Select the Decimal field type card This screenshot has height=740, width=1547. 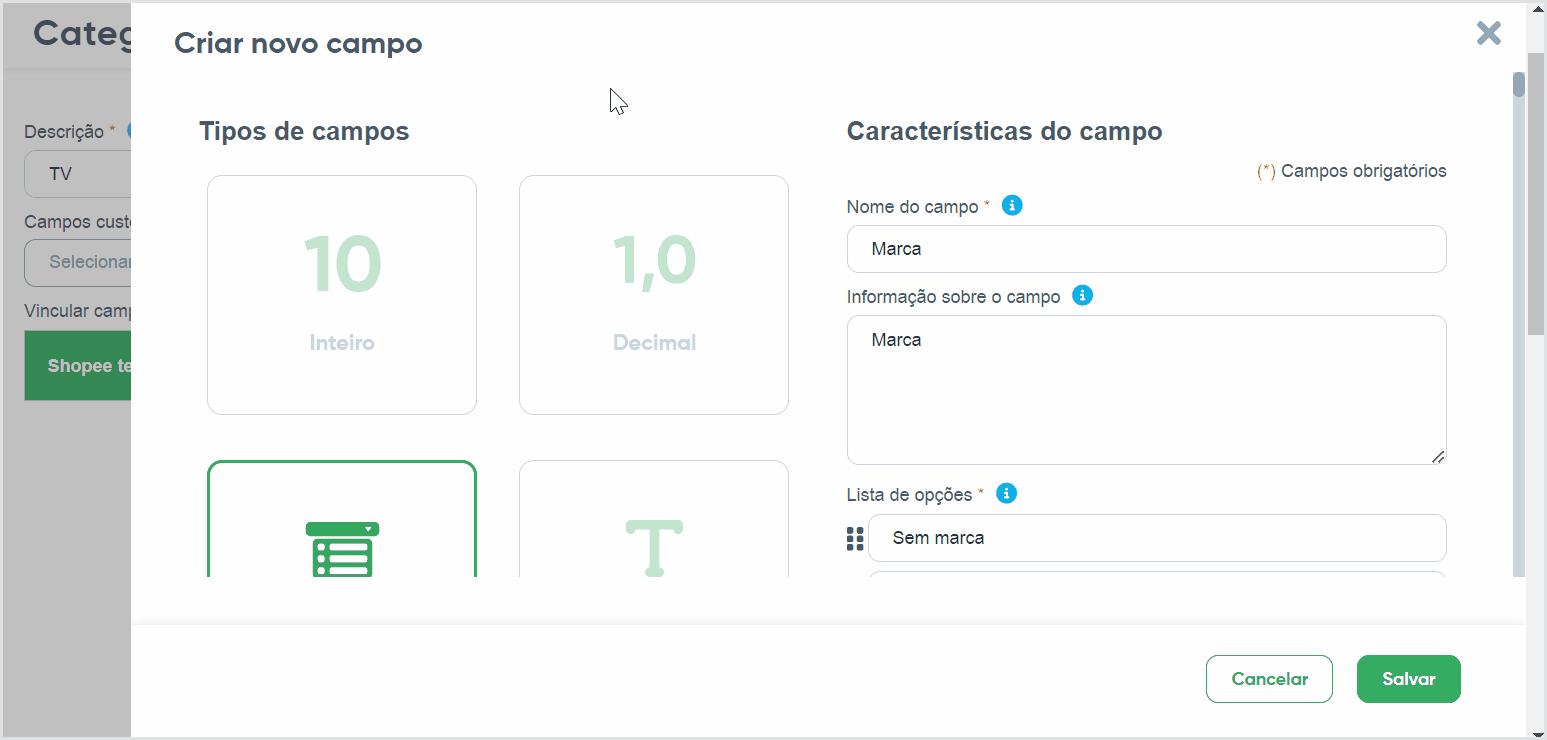654,295
